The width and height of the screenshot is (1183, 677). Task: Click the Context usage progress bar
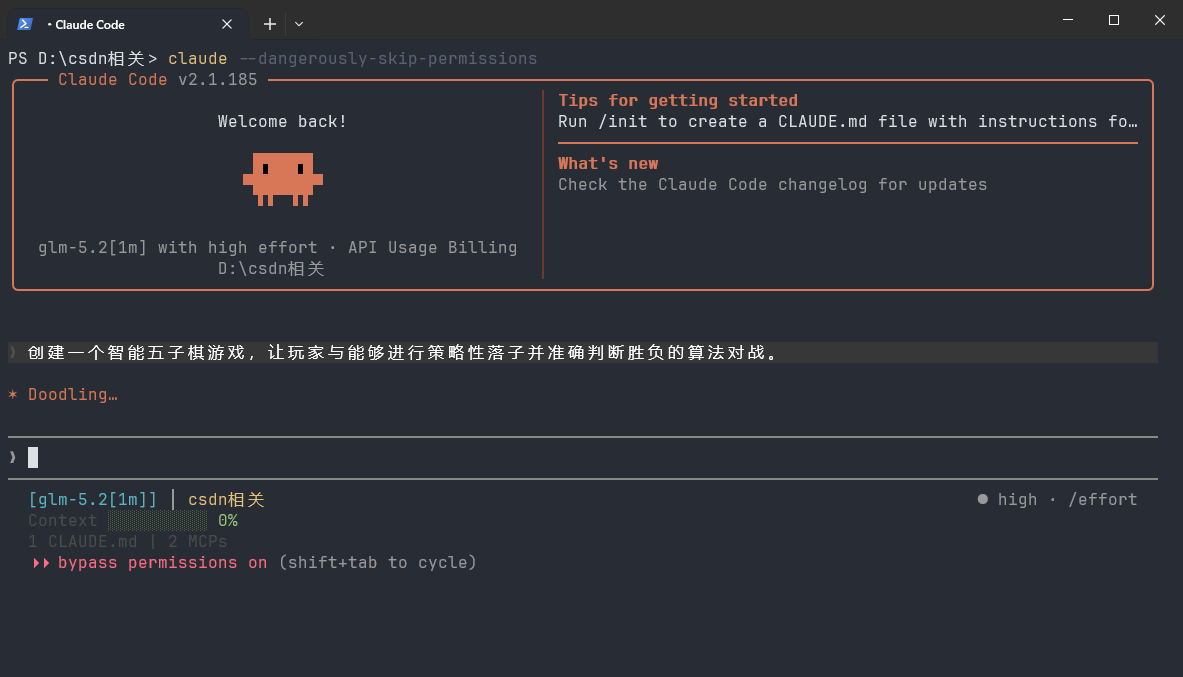click(157, 521)
